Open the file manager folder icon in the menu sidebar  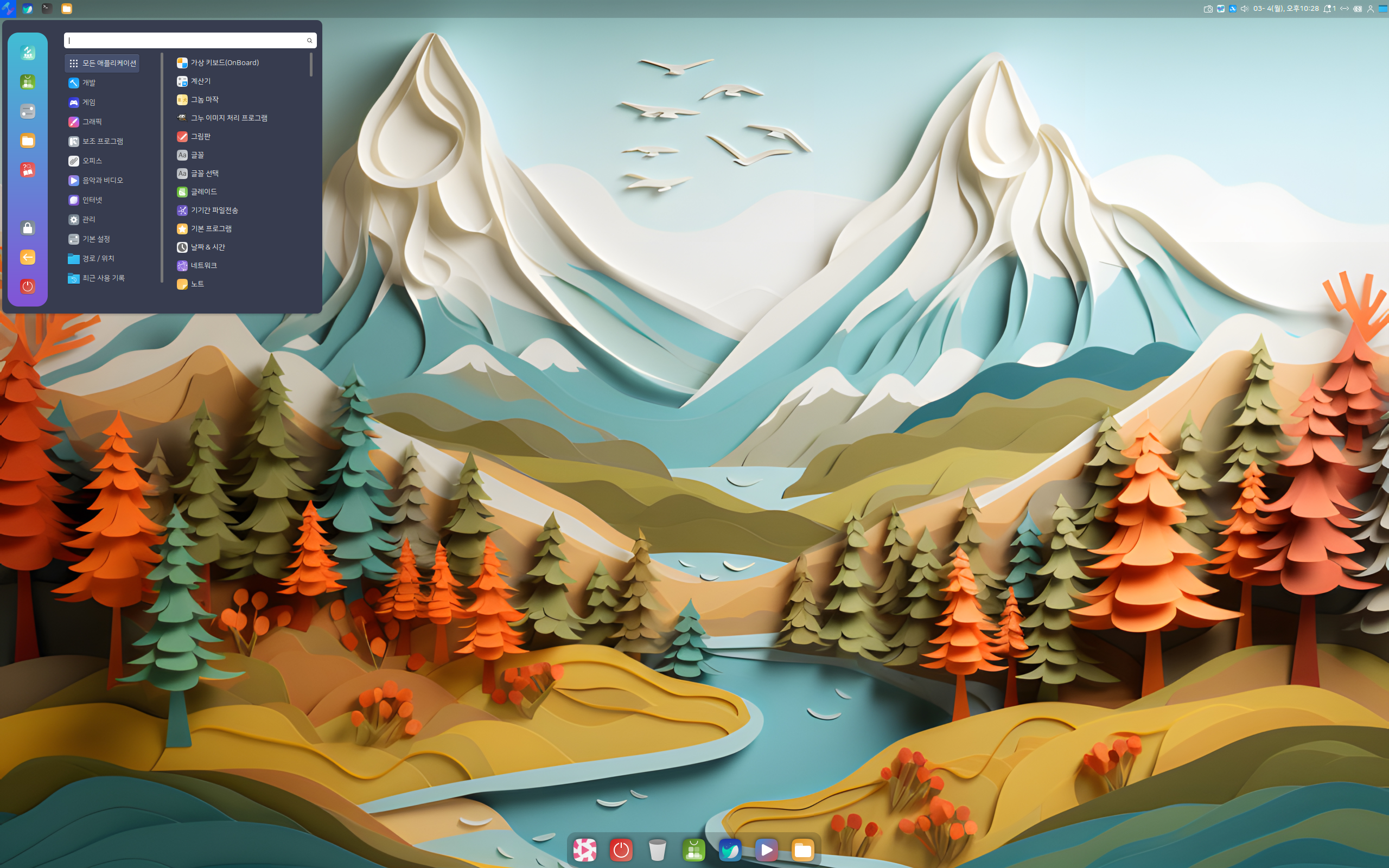point(28,141)
